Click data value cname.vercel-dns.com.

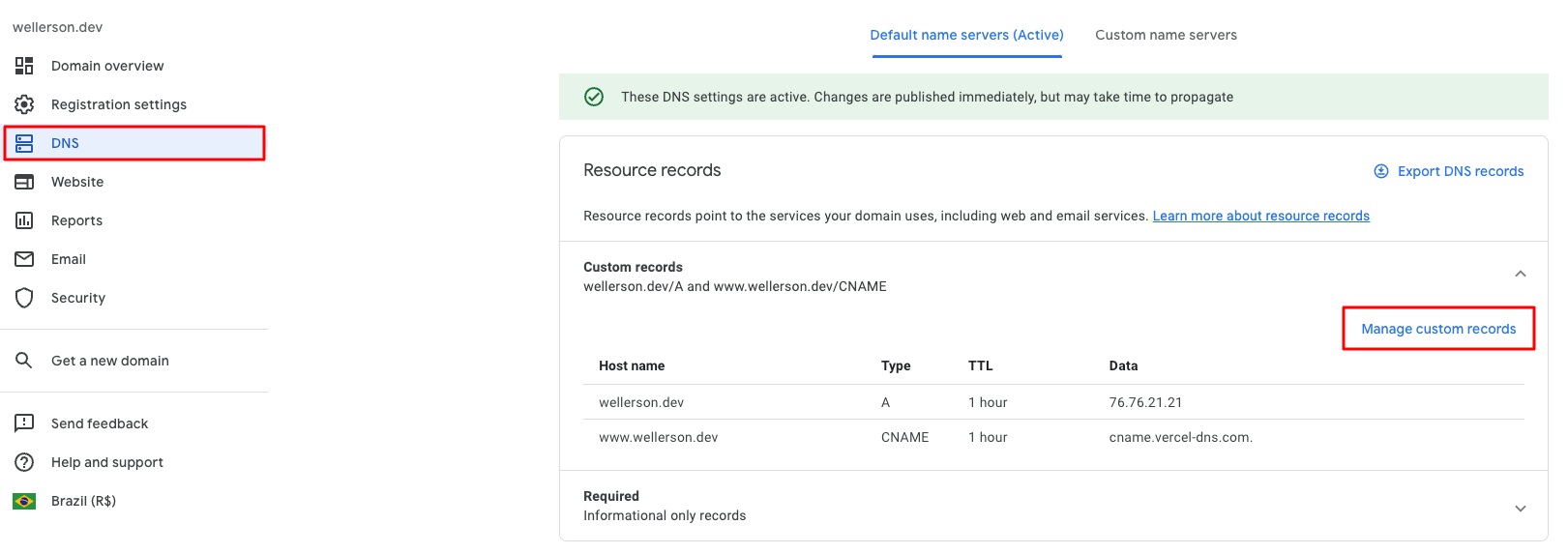pyautogui.click(x=1180, y=437)
